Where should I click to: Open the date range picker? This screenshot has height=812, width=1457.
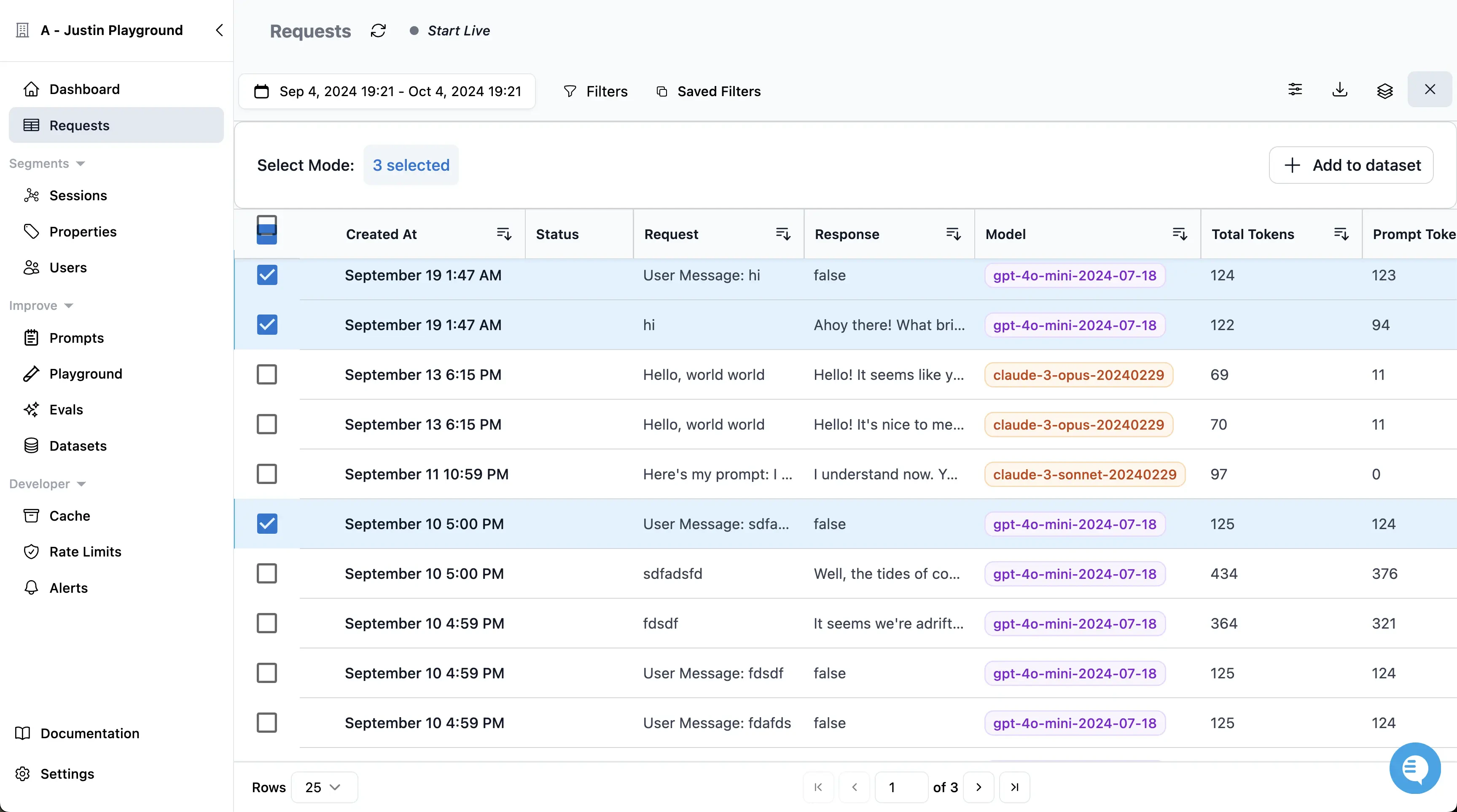tap(387, 91)
